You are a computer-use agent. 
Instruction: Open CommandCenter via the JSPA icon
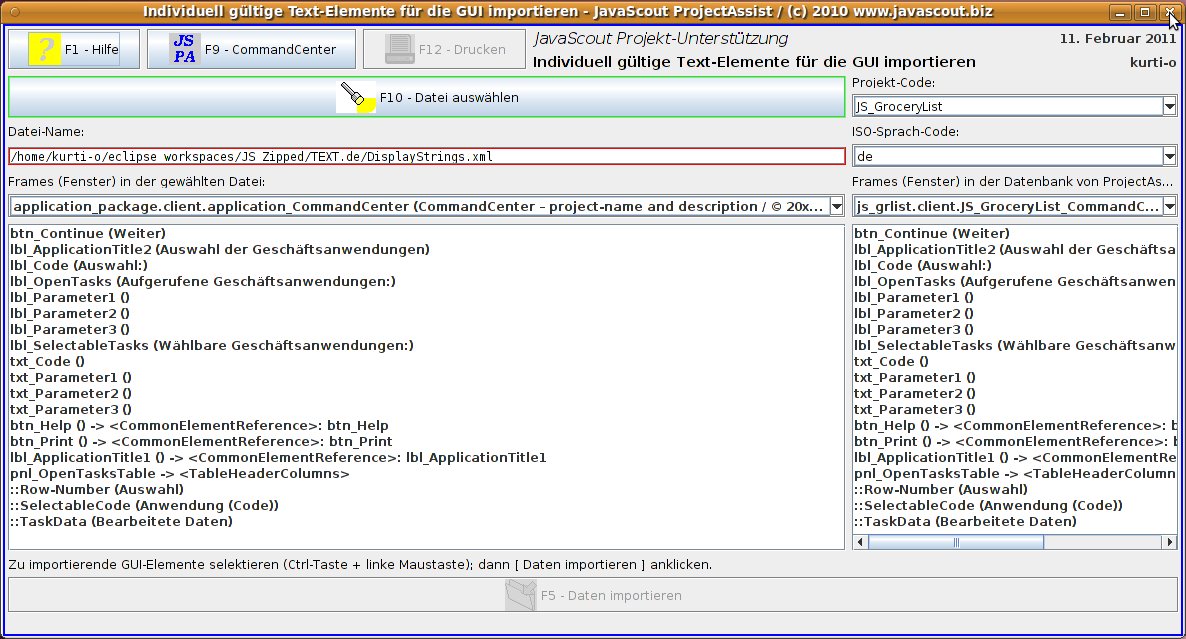(x=184, y=49)
